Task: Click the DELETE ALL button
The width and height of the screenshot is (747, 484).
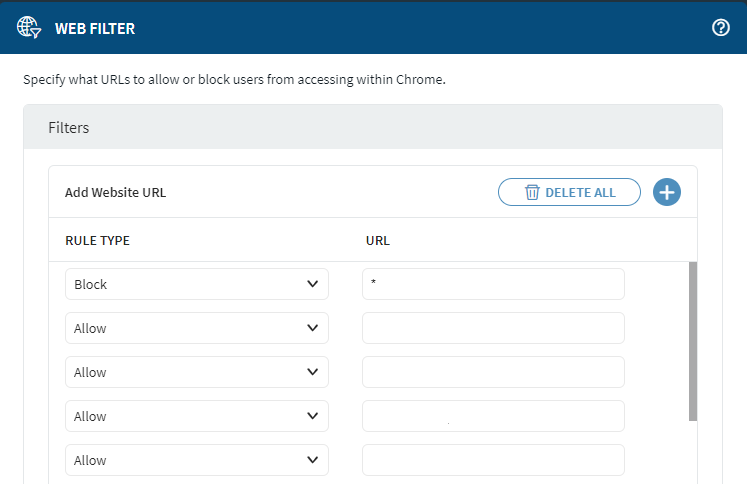Action: (569, 192)
